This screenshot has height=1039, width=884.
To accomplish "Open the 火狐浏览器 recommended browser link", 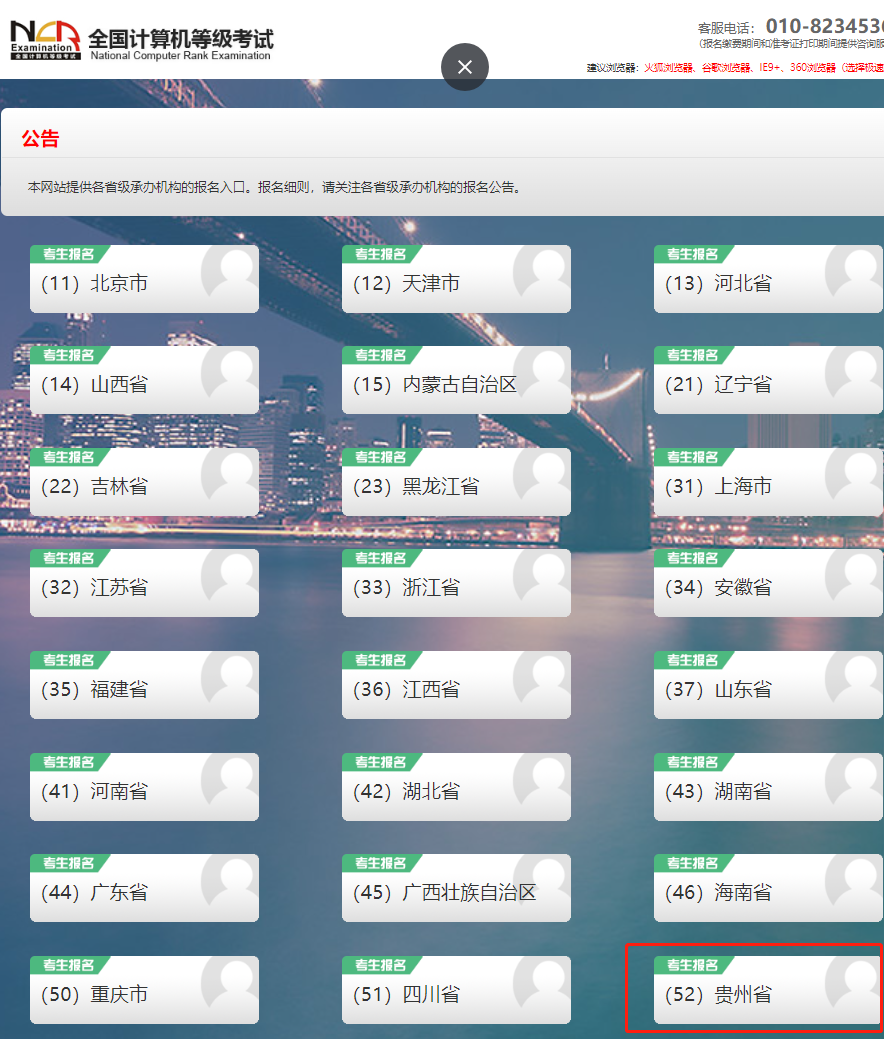I will click(668, 68).
